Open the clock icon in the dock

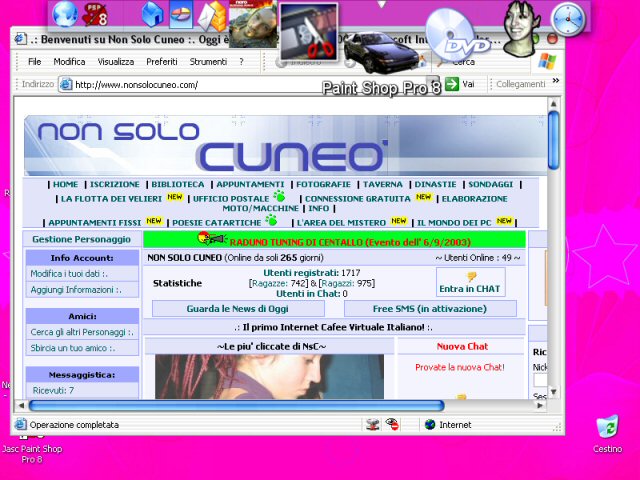pos(568,17)
